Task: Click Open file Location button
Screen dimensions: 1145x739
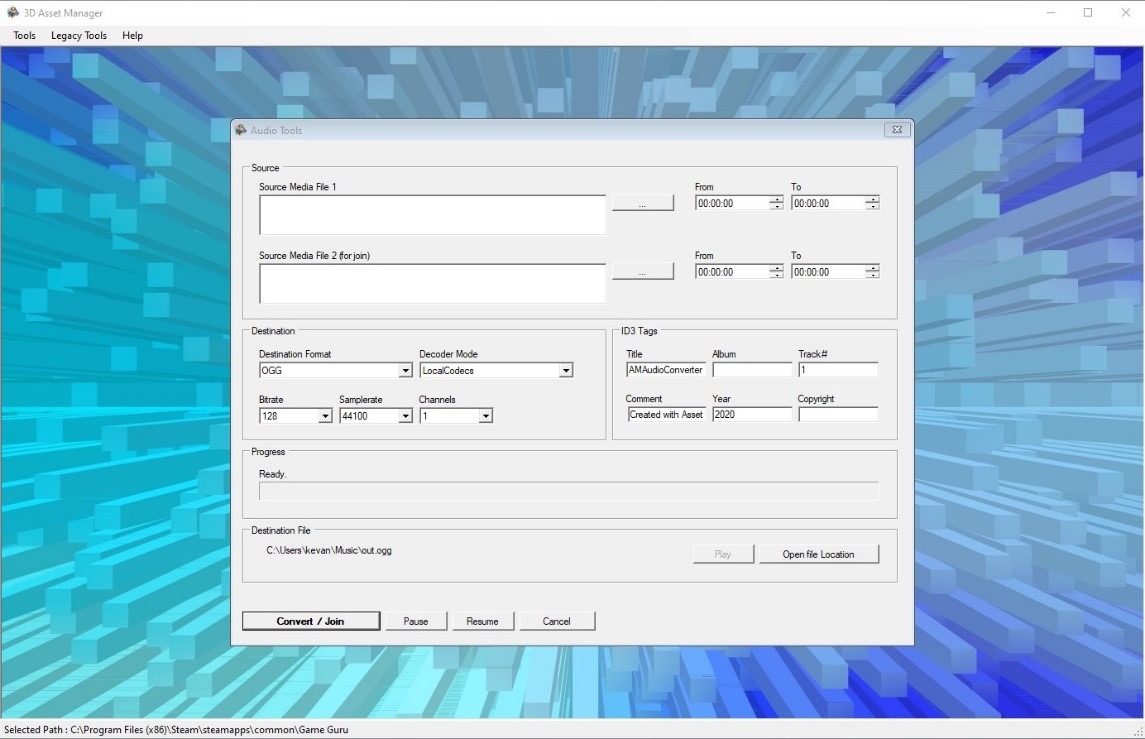Action: coord(818,554)
